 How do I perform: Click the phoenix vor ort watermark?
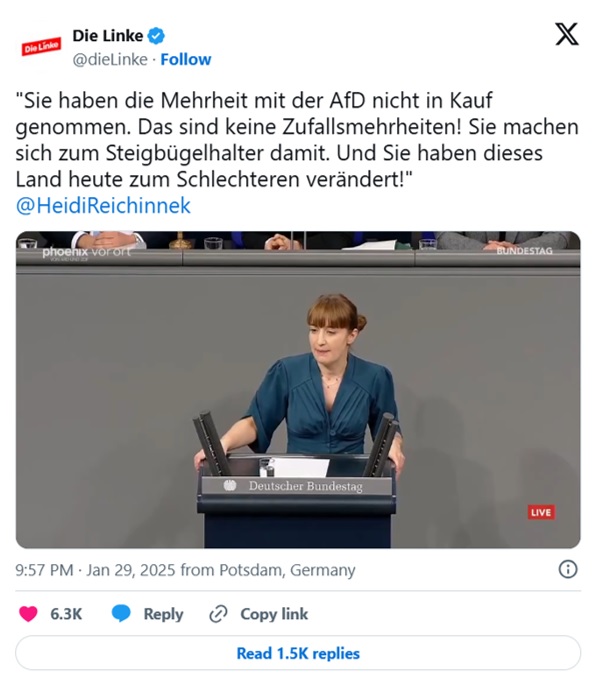[86, 253]
